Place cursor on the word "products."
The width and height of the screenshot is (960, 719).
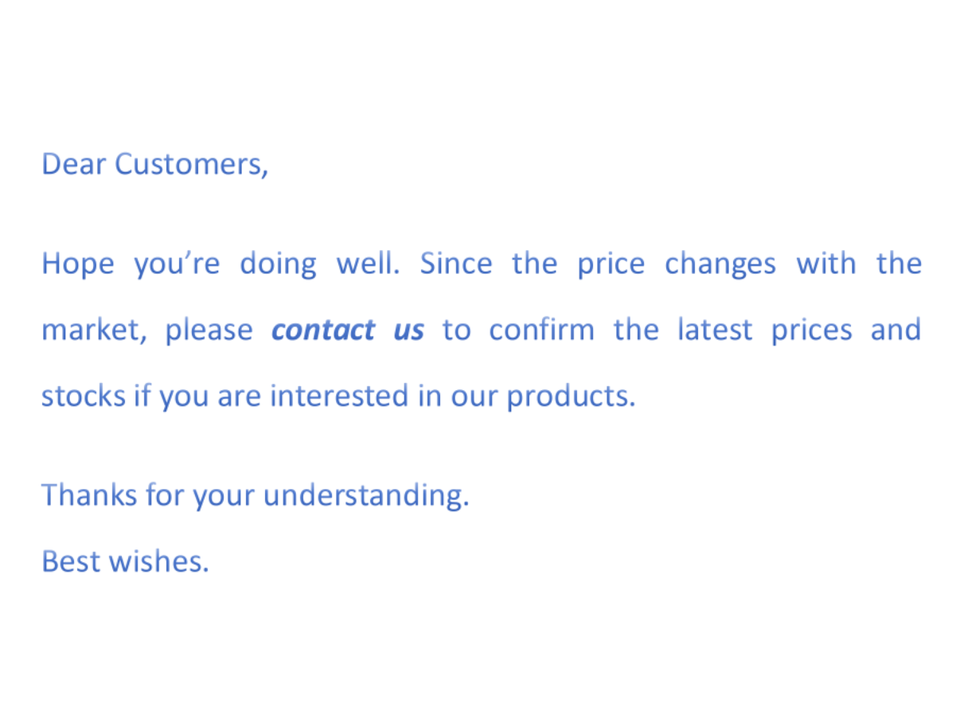pyautogui.click(x=570, y=397)
